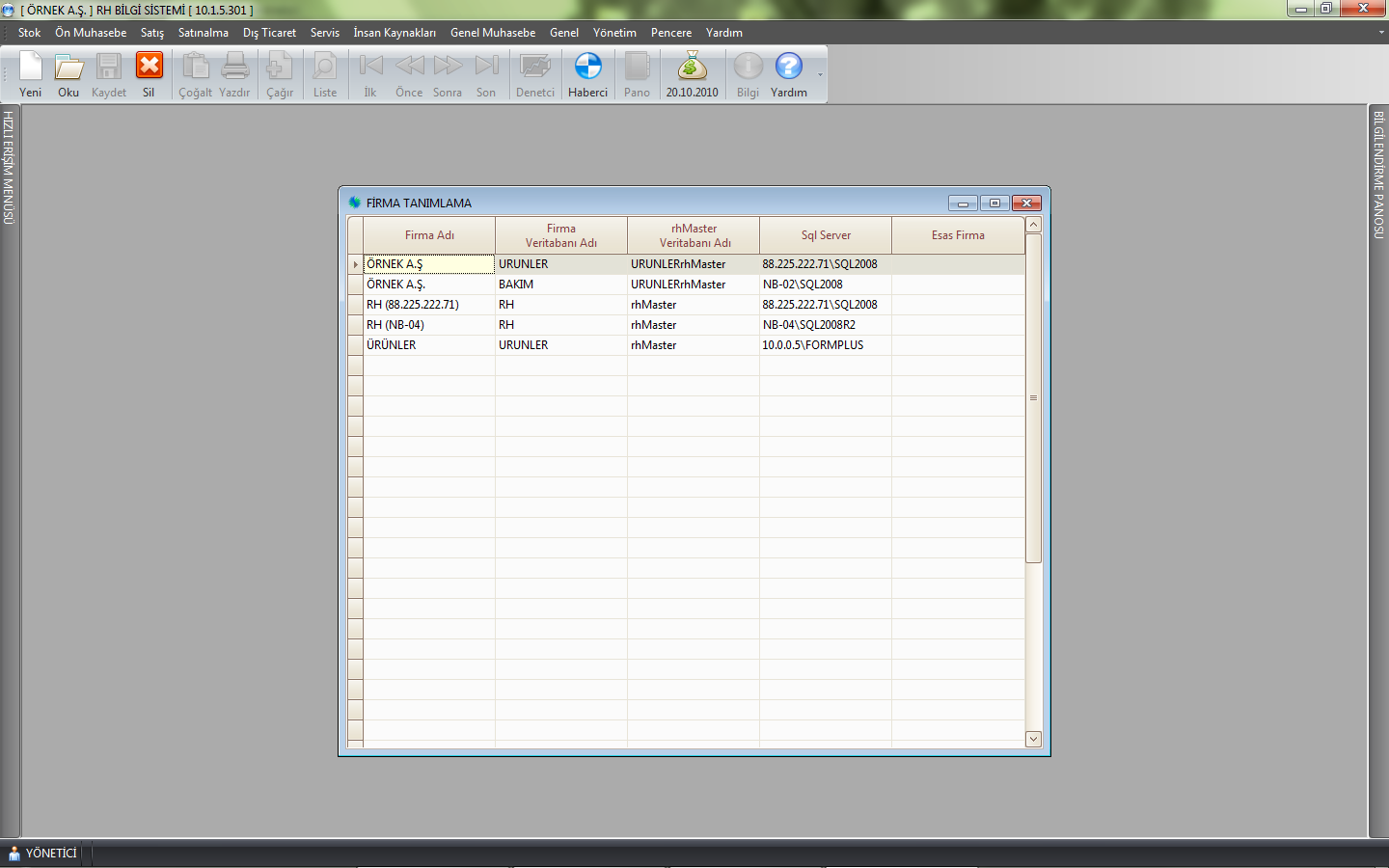Open a record with the Oku icon
Viewport: 1389px width, 868px height.
pos(68,74)
